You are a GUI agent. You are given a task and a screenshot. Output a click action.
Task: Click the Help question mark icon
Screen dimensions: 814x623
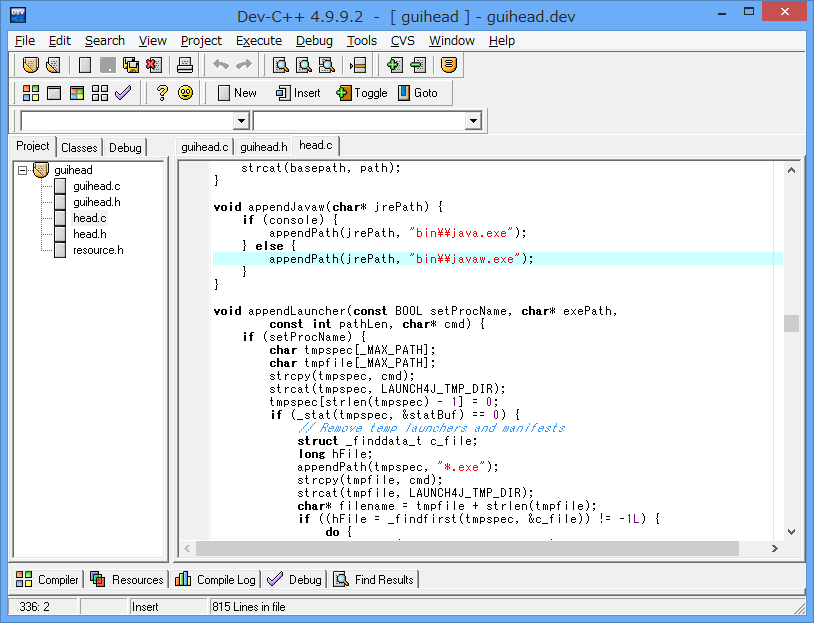click(162, 93)
